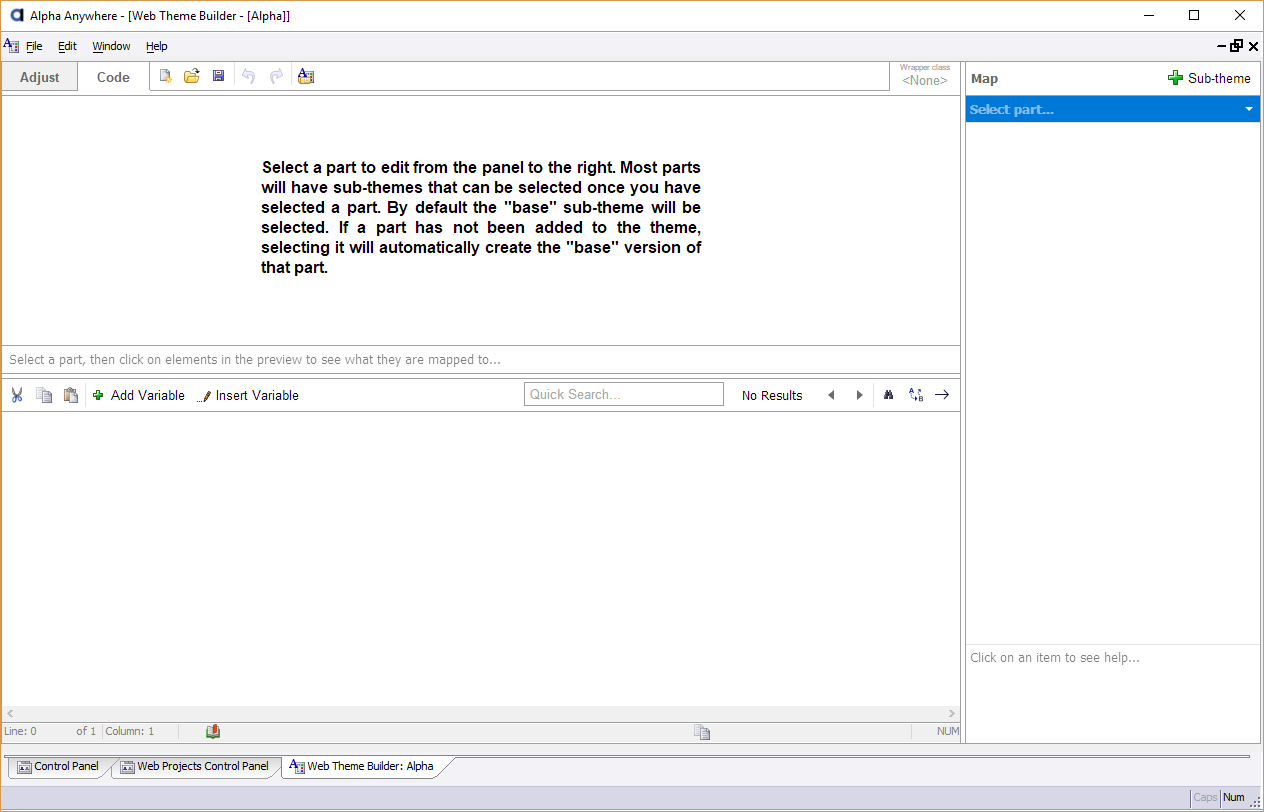Click the theme properties icon after Redo

point(306,76)
